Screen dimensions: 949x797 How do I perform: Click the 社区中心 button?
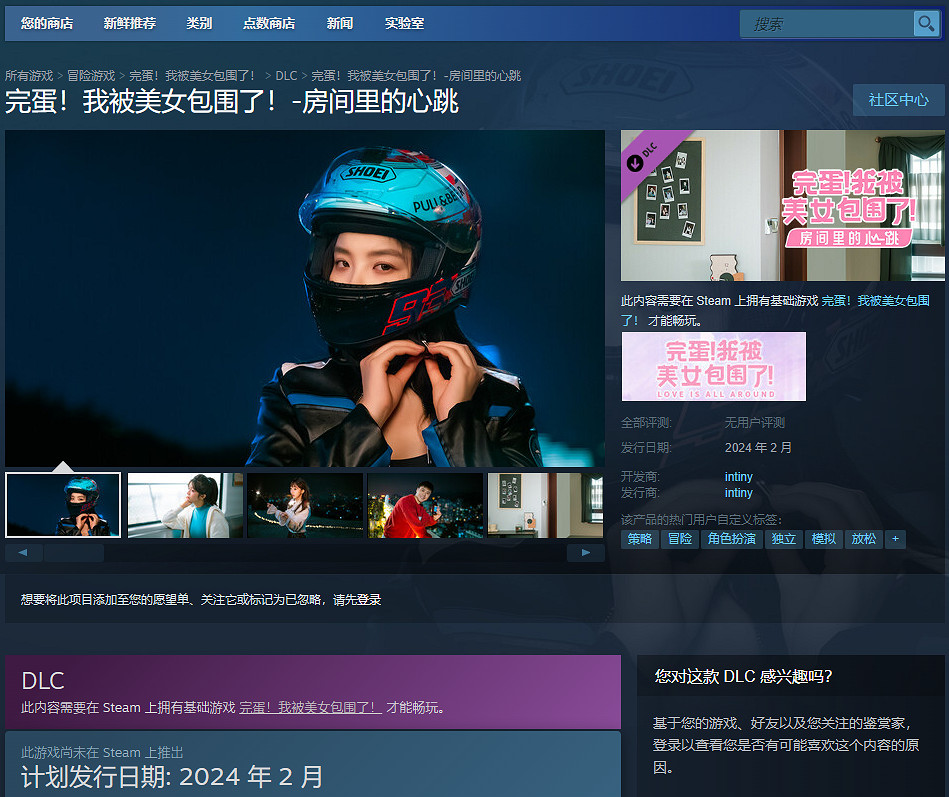tap(898, 100)
